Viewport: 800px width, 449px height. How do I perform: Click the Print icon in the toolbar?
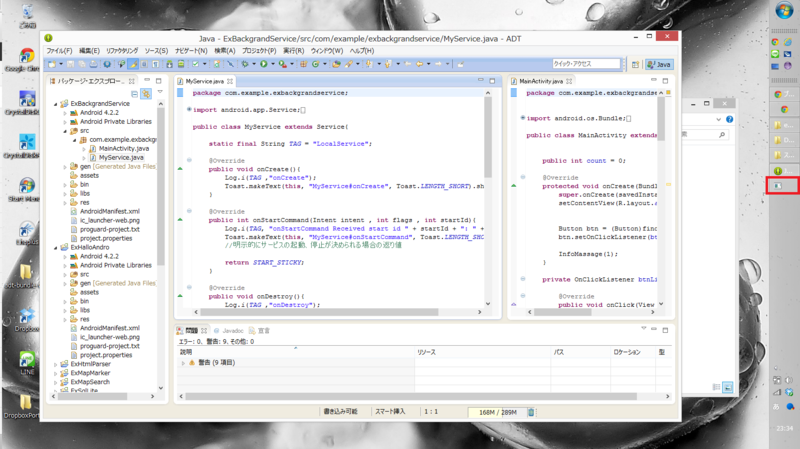tap(93, 64)
